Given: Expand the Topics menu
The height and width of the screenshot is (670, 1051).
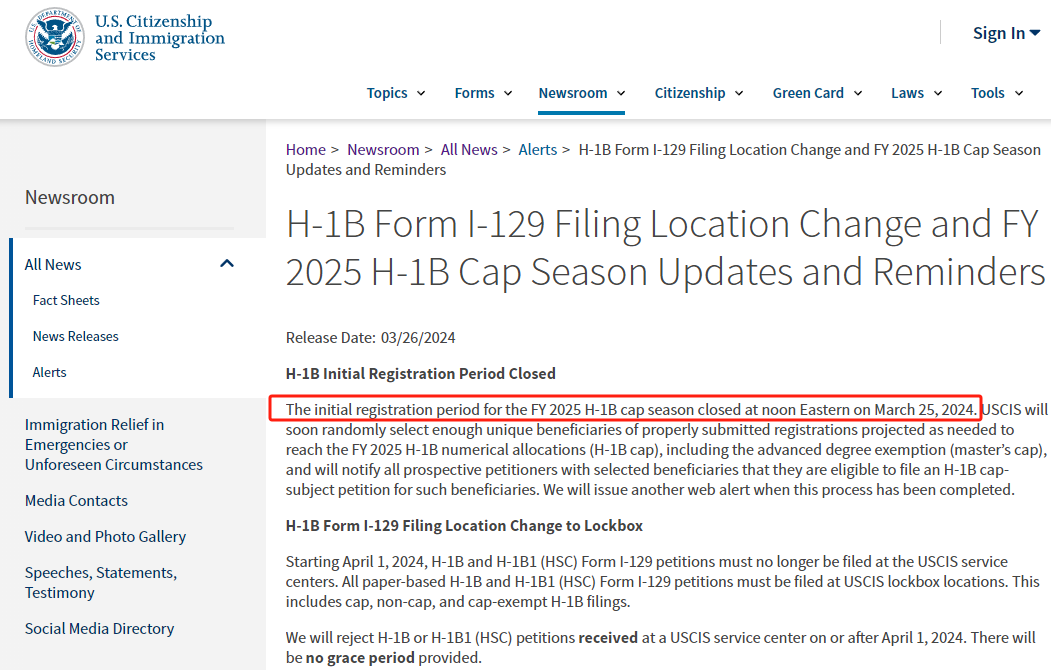Looking at the screenshot, I should (x=395, y=93).
